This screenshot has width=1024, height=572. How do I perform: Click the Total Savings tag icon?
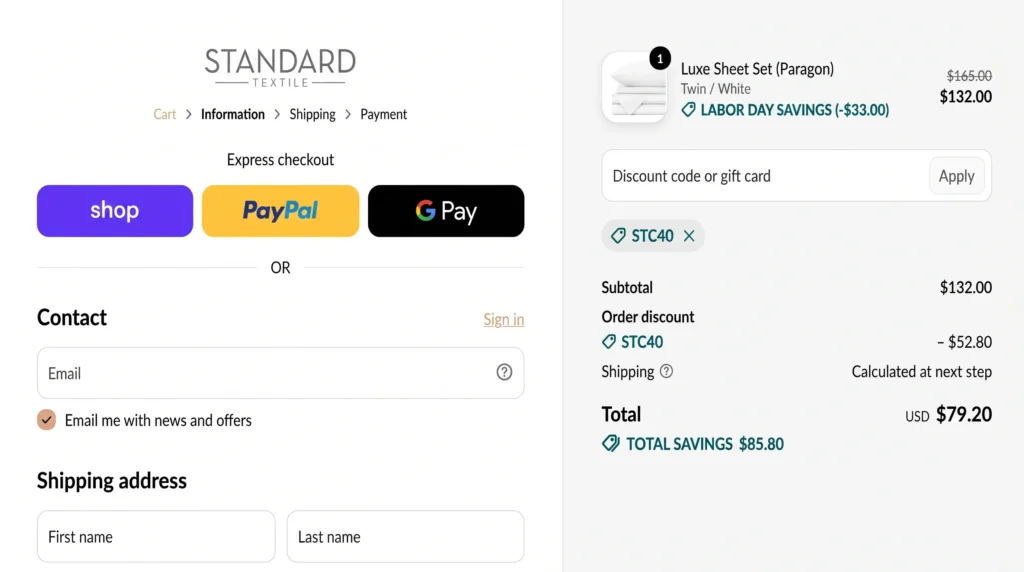[611, 444]
